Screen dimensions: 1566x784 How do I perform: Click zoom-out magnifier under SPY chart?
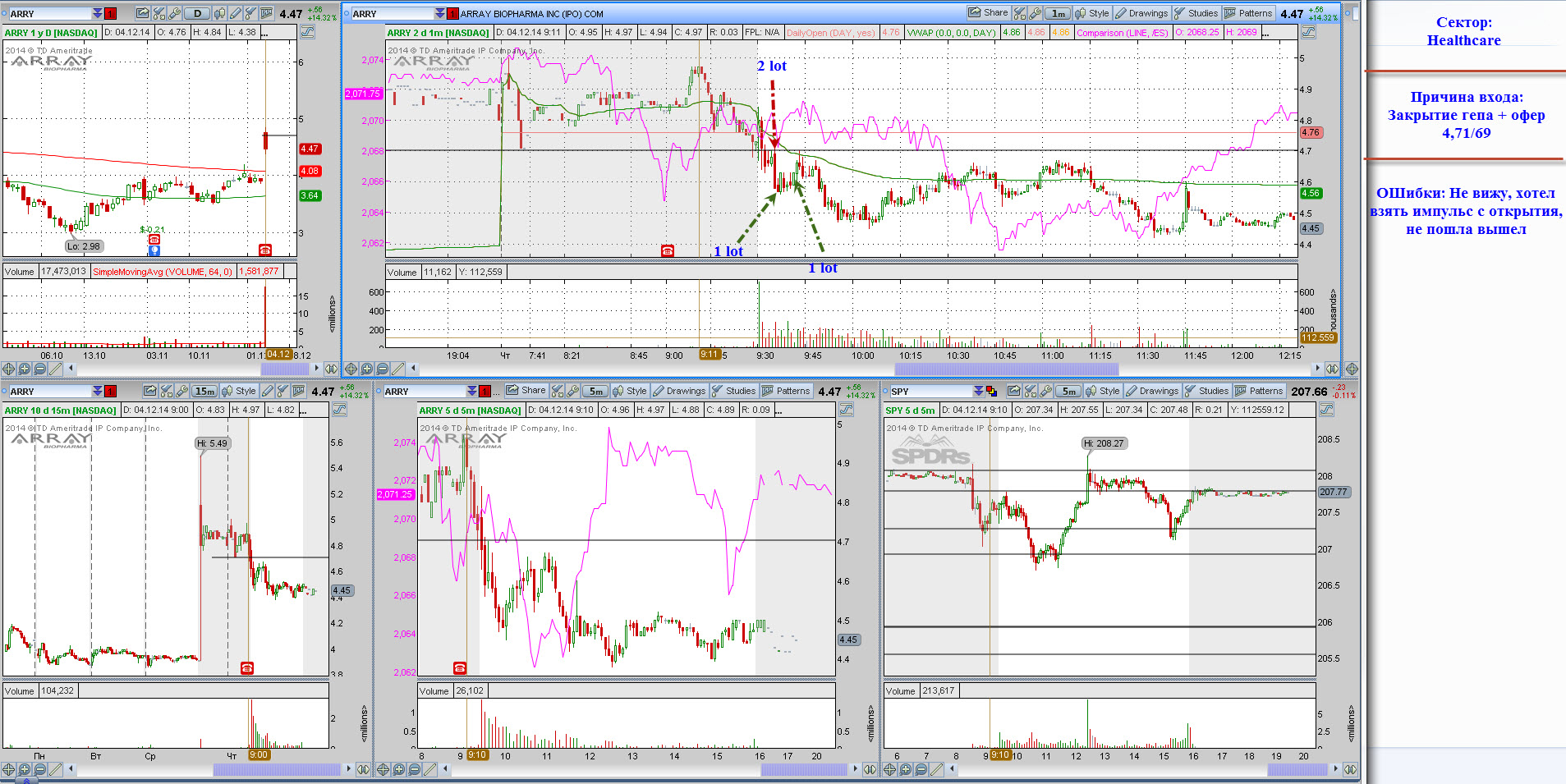click(x=921, y=769)
